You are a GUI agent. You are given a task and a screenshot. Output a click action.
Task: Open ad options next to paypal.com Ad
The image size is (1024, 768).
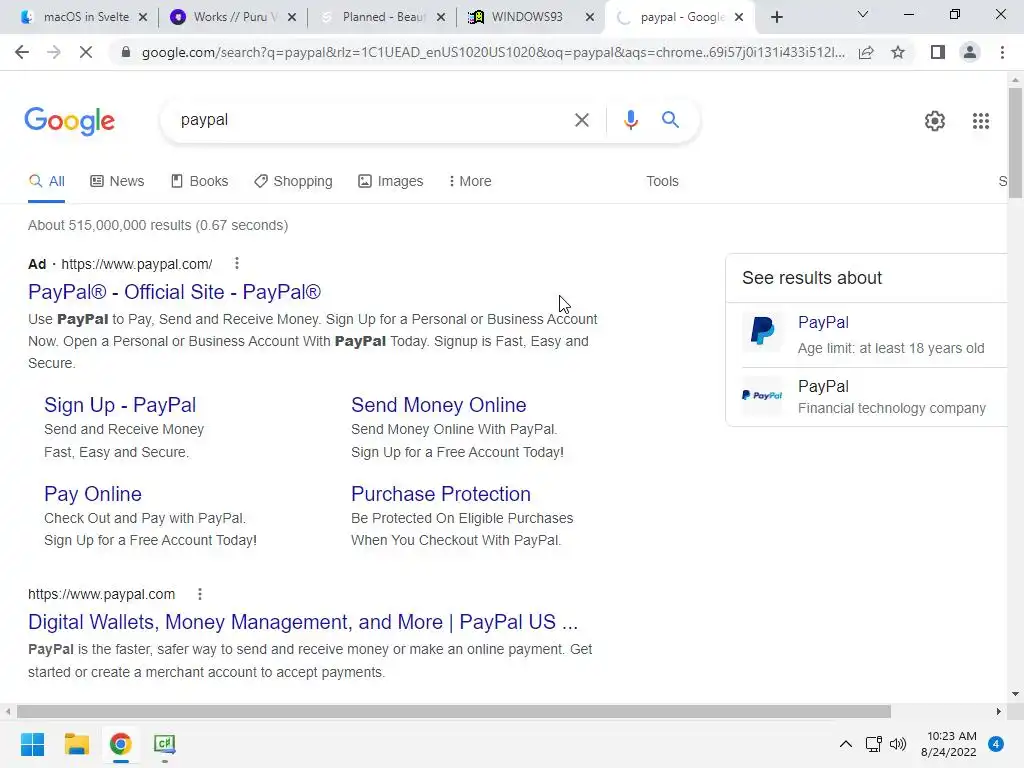click(x=236, y=263)
